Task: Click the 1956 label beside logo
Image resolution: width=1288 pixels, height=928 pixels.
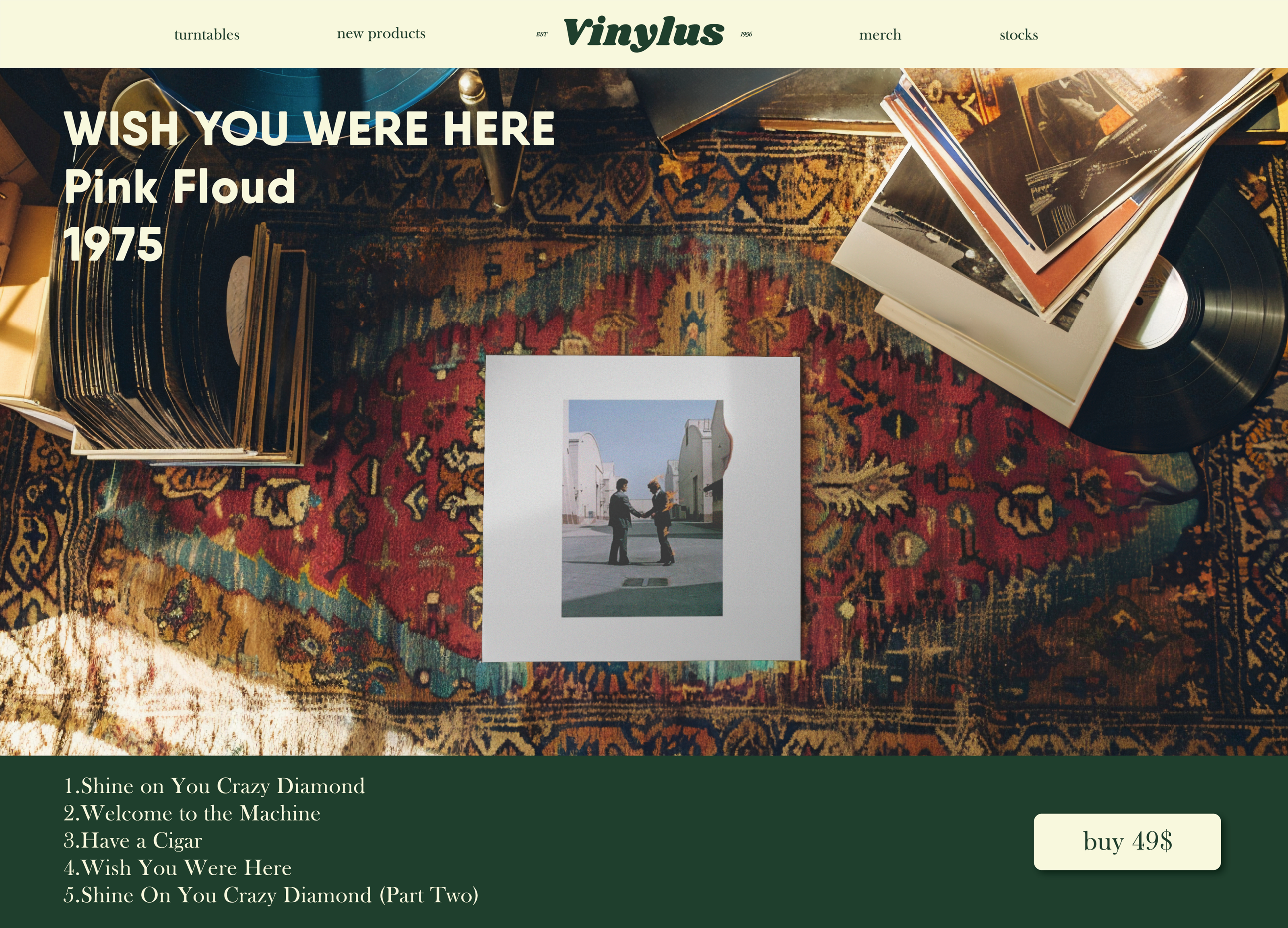Action: pyautogui.click(x=746, y=34)
